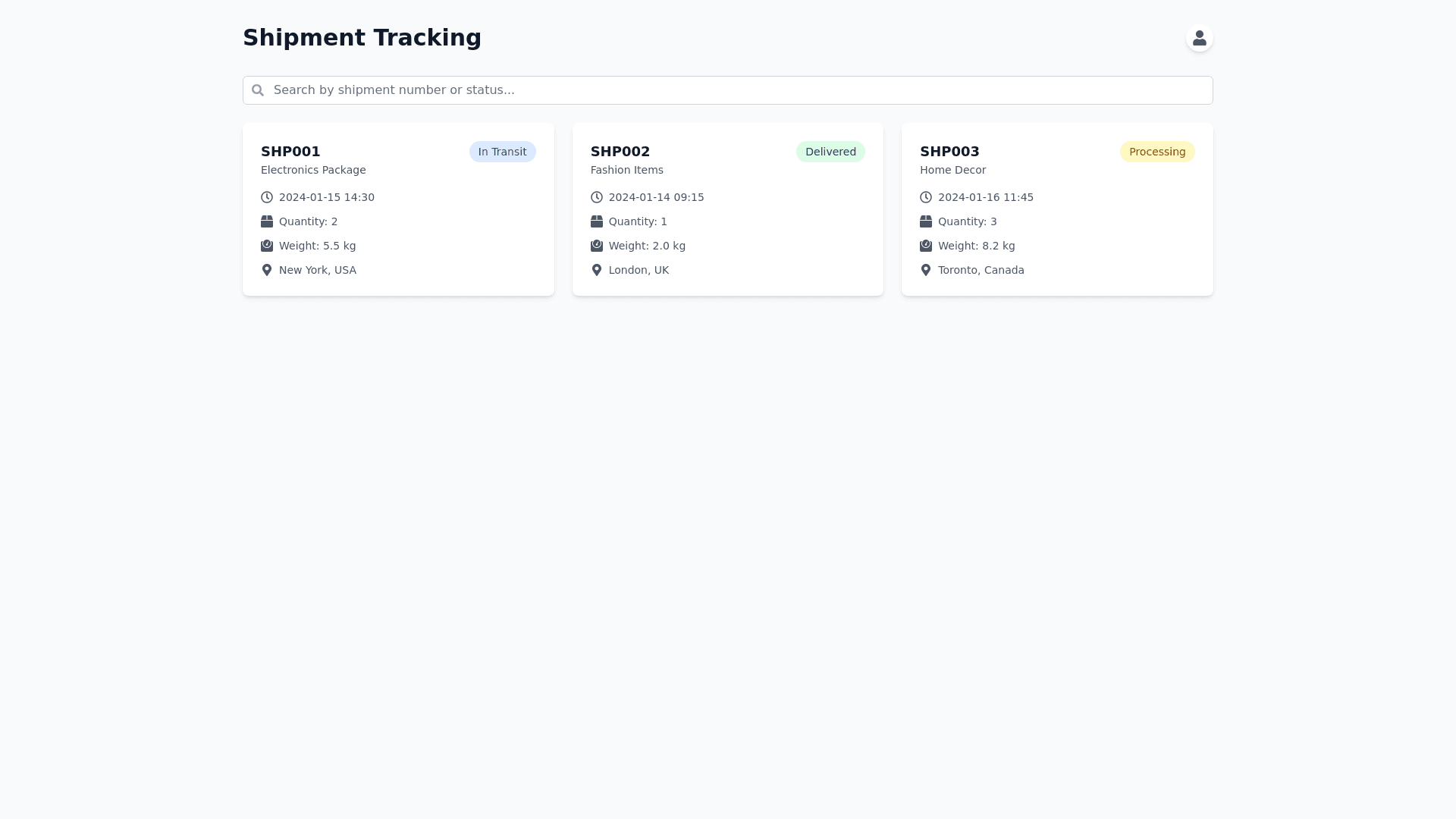
Task: Open the SHP001 shipment title
Action: [x=290, y=152]
